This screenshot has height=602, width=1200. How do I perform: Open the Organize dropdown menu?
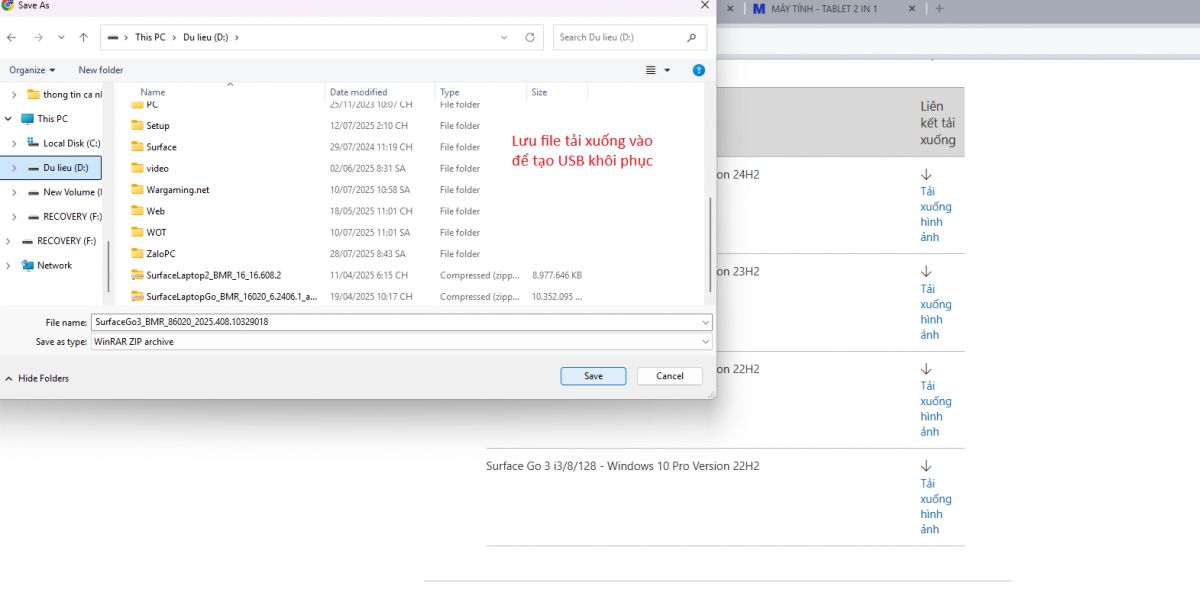(x=32, y=70)
